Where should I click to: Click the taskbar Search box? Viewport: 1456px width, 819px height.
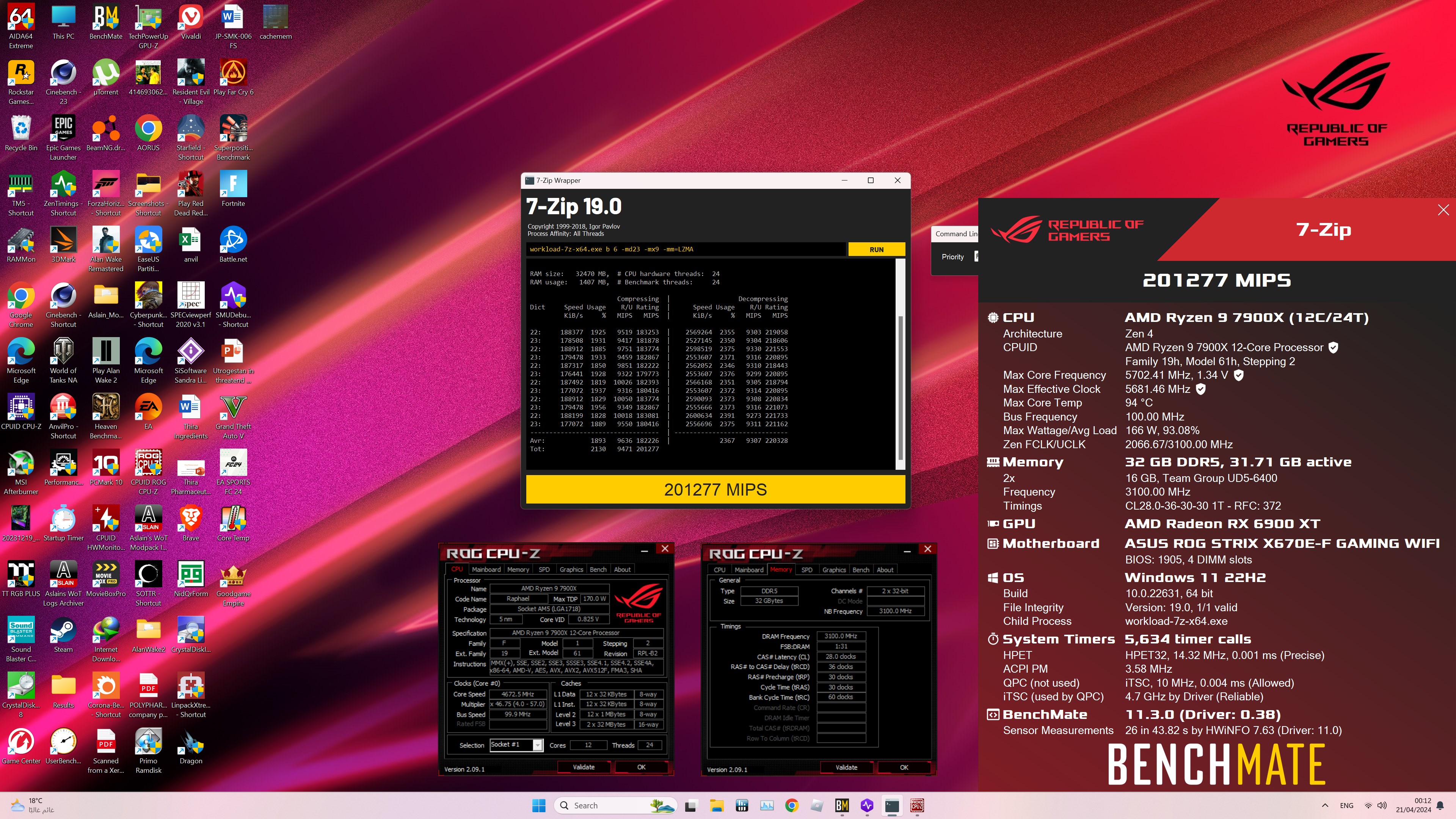coord(616,805)
